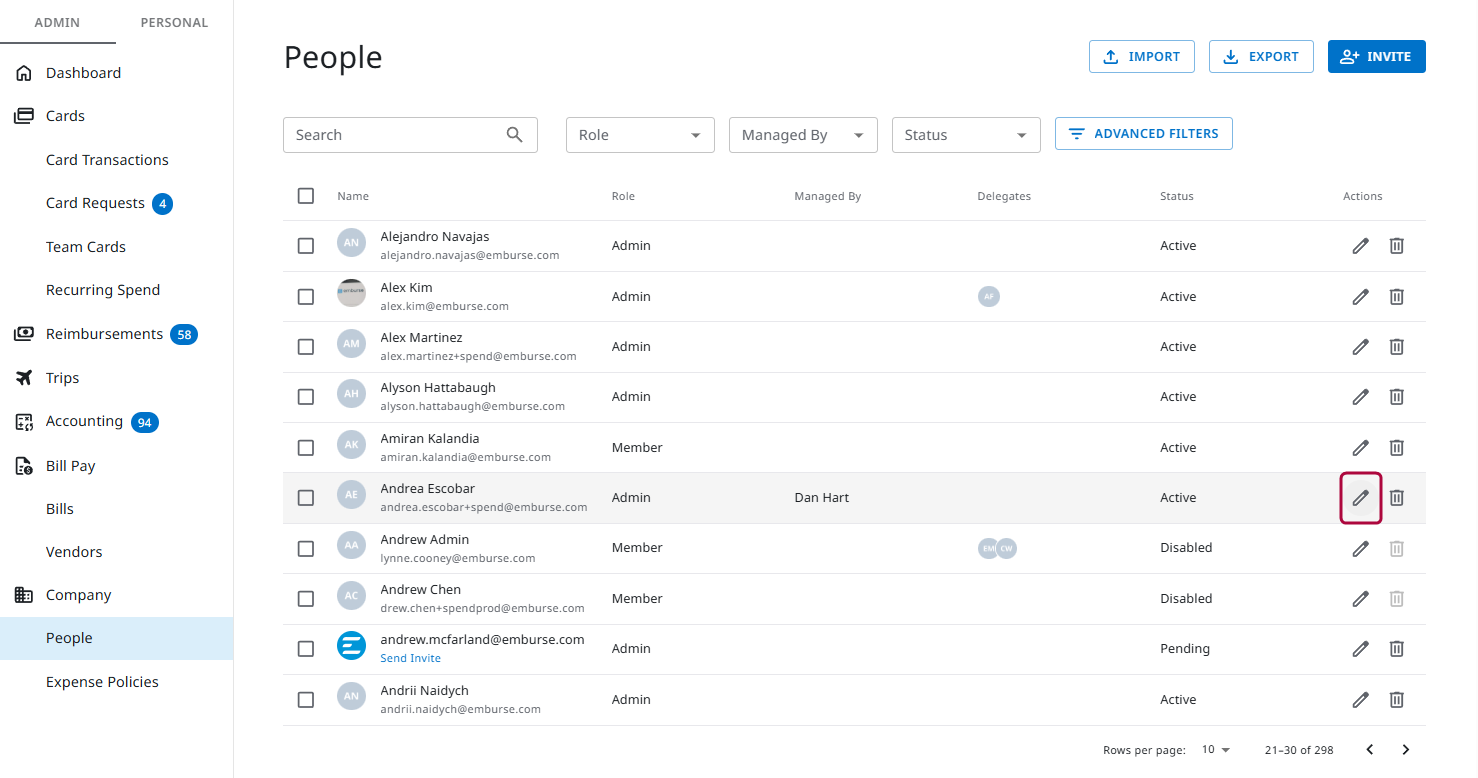Click the search magnifier icon

[514, 134]
